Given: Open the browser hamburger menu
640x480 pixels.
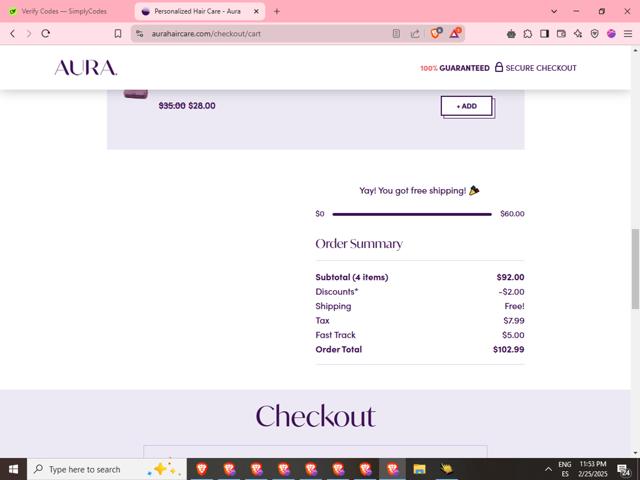Looking at the screenshot, I should click(628, 34).
